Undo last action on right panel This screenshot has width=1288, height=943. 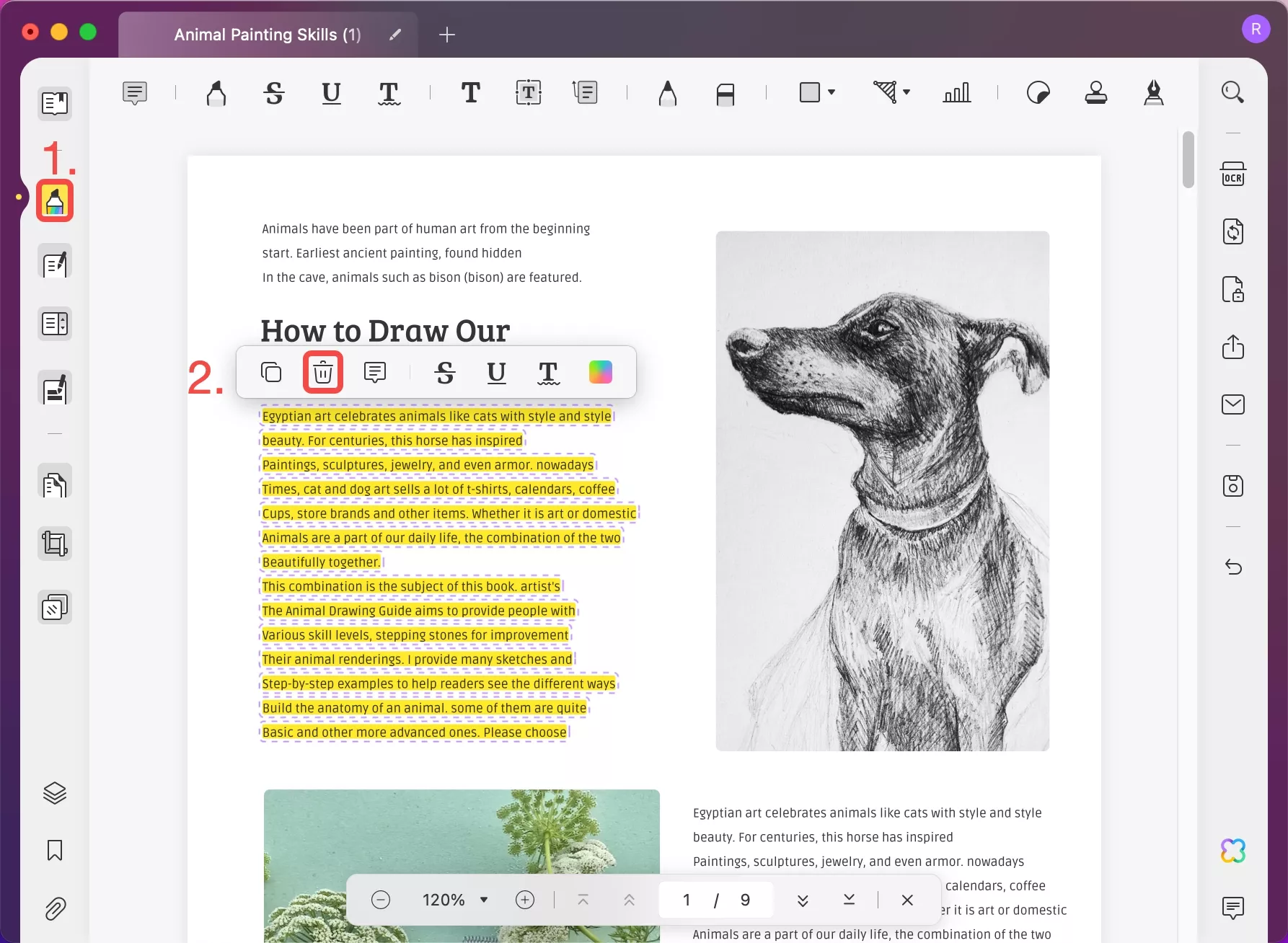coord(1233,567)
